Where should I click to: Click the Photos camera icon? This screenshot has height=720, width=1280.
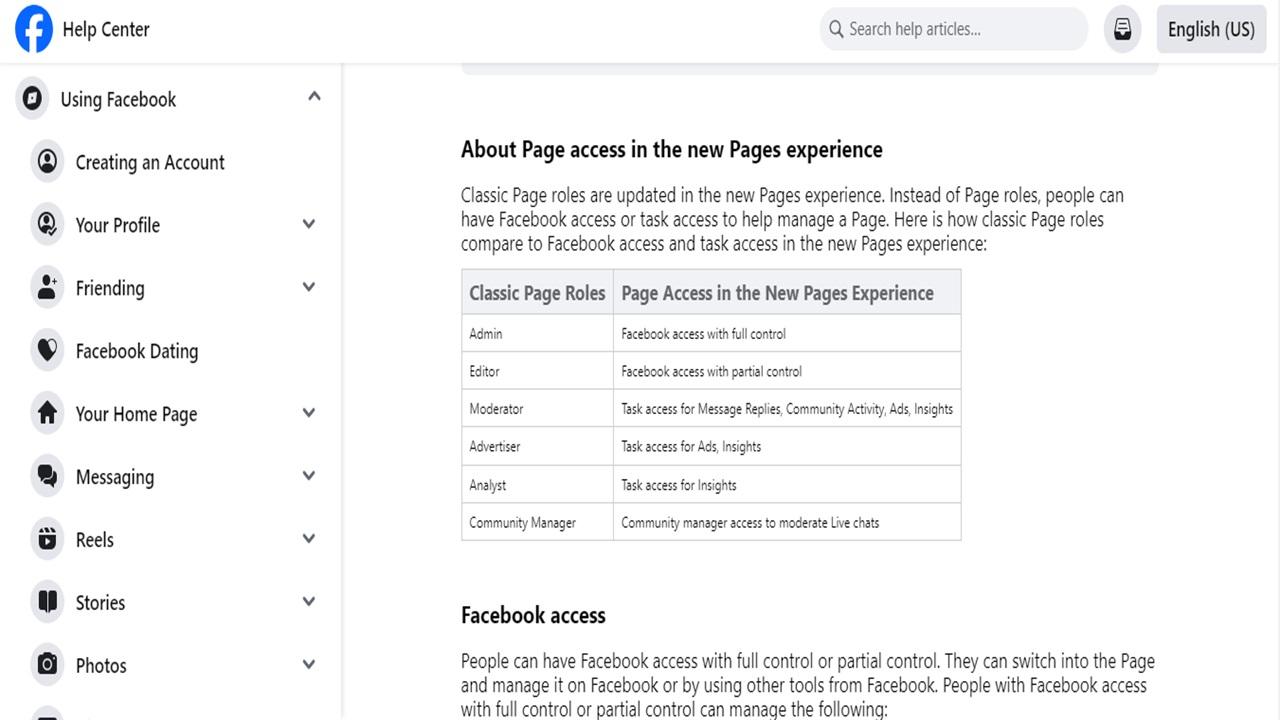pos(47,666)
